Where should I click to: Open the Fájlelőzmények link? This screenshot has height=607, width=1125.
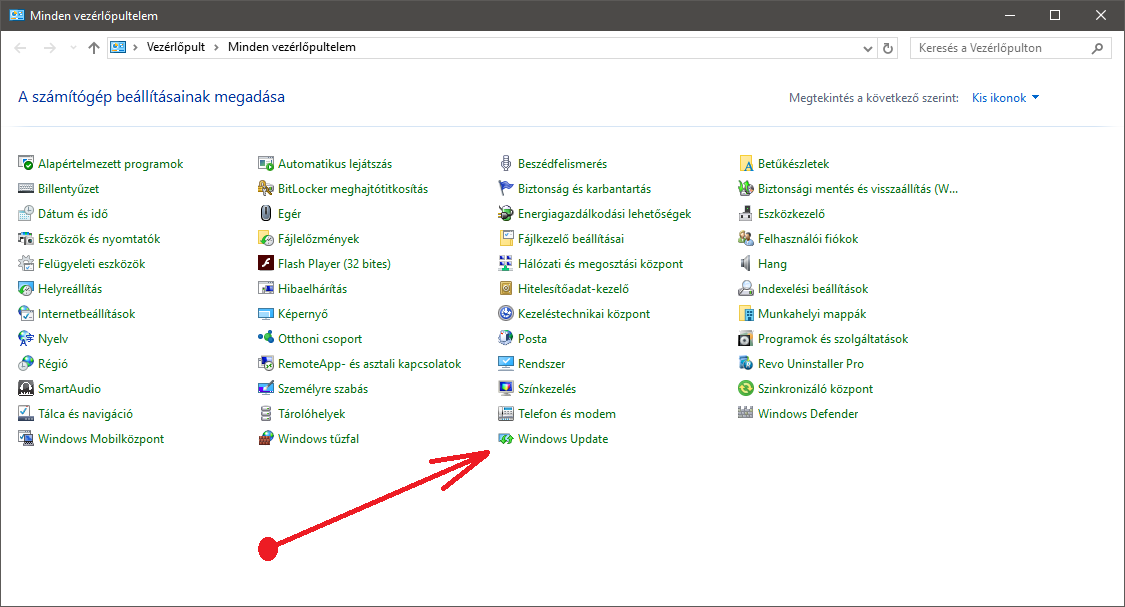point(319,238)
